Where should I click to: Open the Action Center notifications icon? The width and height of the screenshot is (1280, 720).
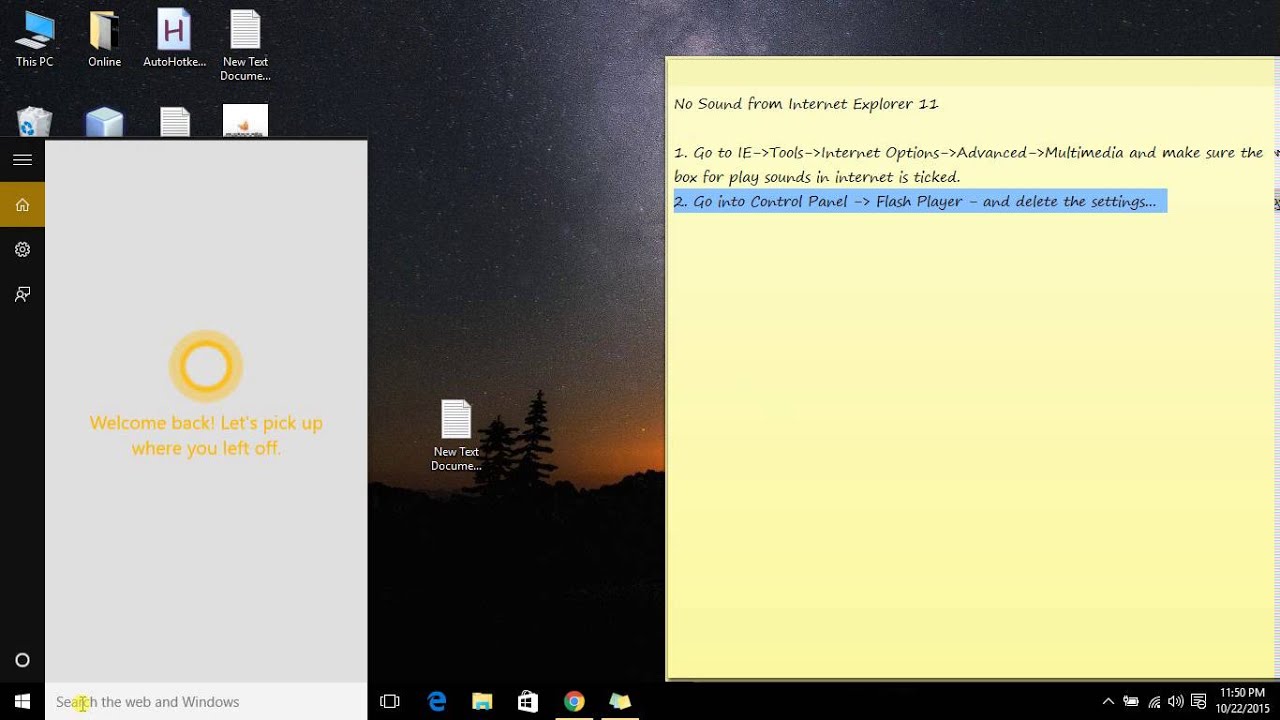(1199, 702)
